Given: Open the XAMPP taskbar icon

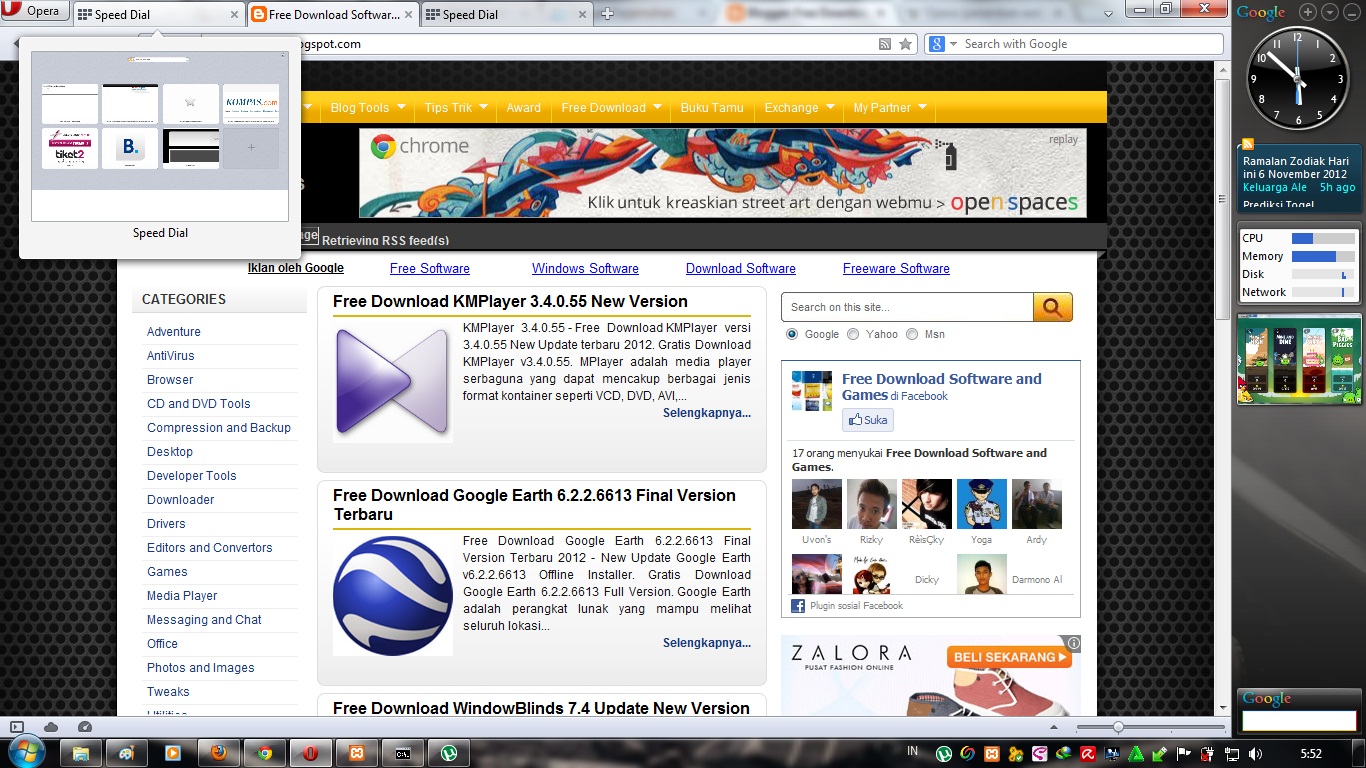Looking at the screenshot, I should [356, 753].
